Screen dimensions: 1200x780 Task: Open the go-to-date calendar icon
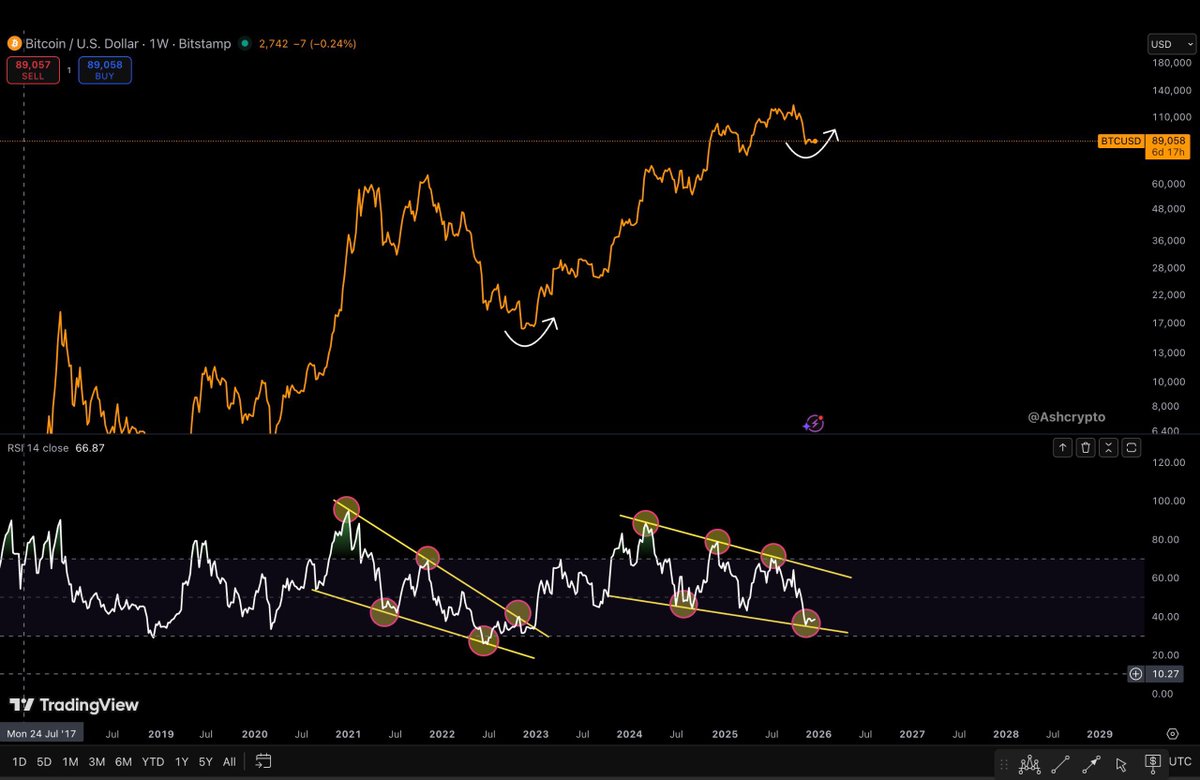[x=263, y=761]
